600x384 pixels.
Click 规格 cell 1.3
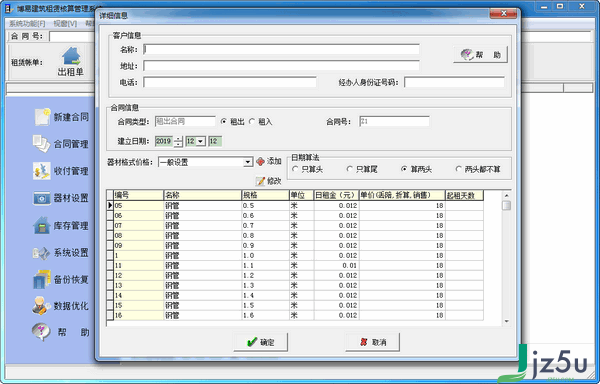tap(265, 285)
